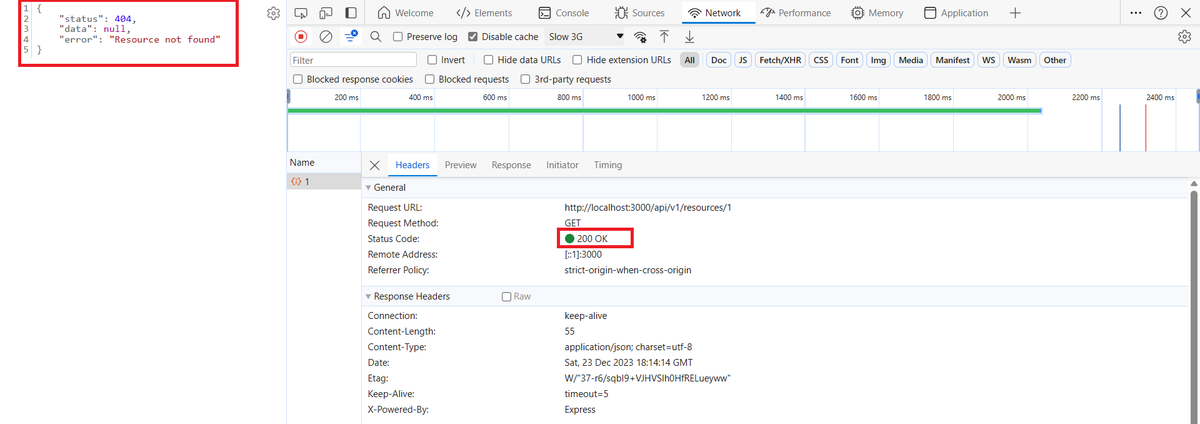Collapse the General section
The image size is (1200, 424).
click(x=368, y=188)
